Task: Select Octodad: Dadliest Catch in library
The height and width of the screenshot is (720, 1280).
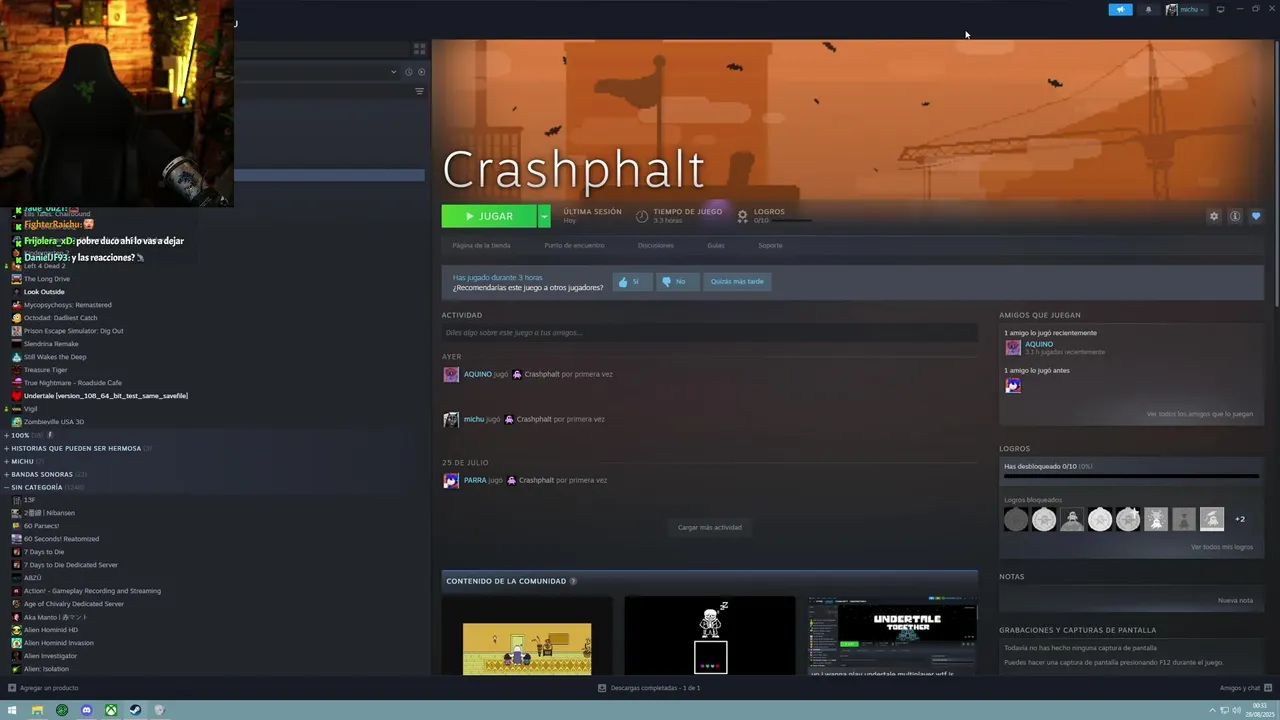Action: (60, 318)
